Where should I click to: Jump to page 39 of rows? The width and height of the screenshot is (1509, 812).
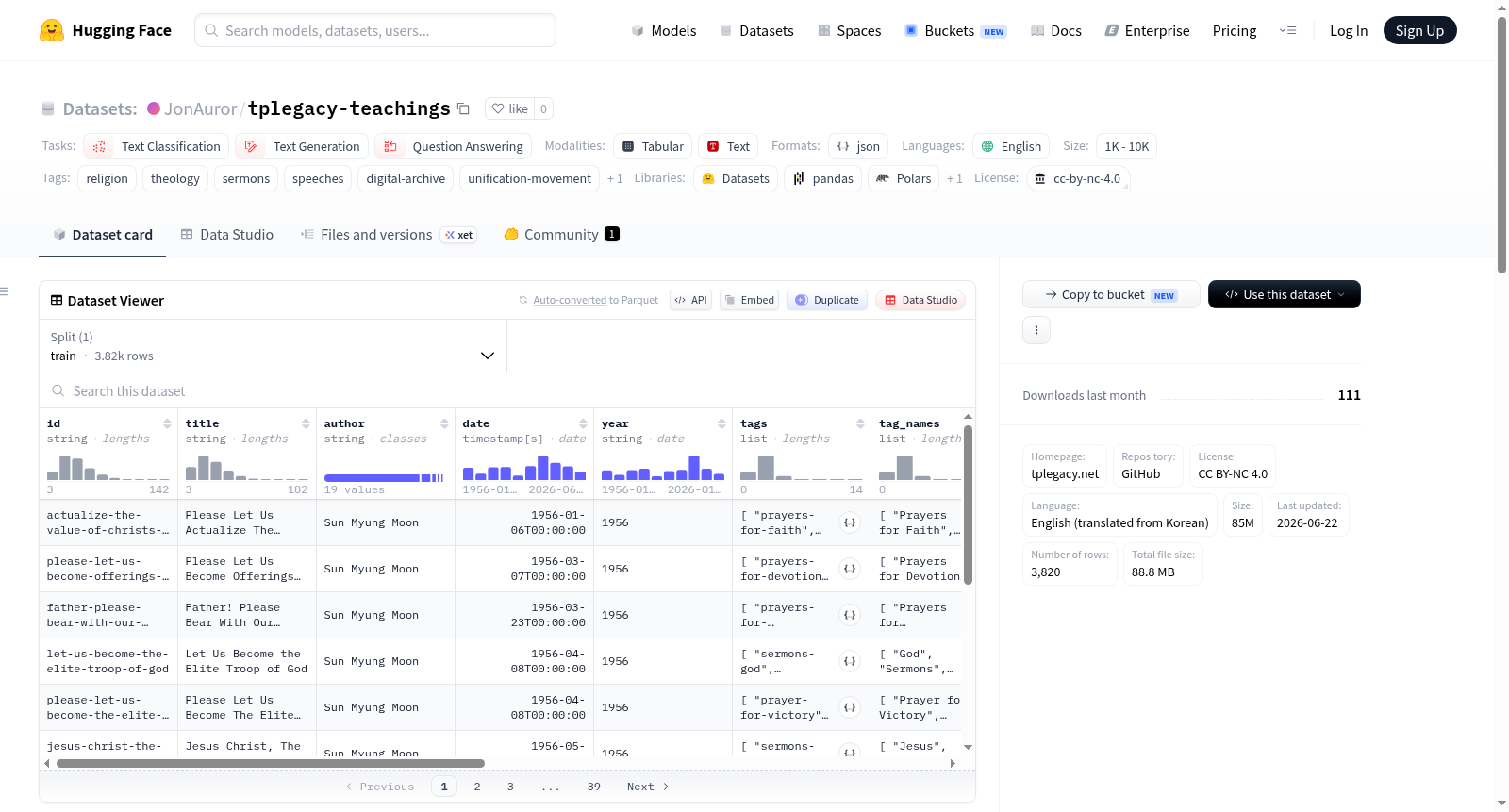(594, 787)
